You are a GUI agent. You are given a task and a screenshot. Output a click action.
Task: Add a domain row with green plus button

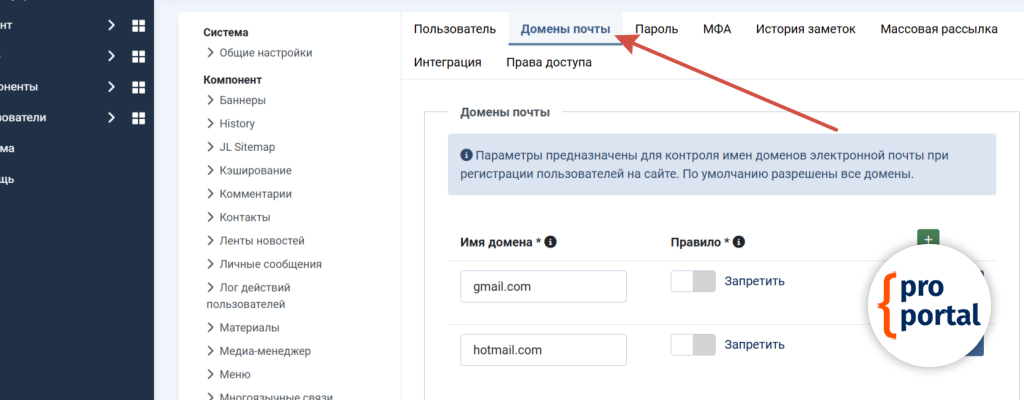928,240
